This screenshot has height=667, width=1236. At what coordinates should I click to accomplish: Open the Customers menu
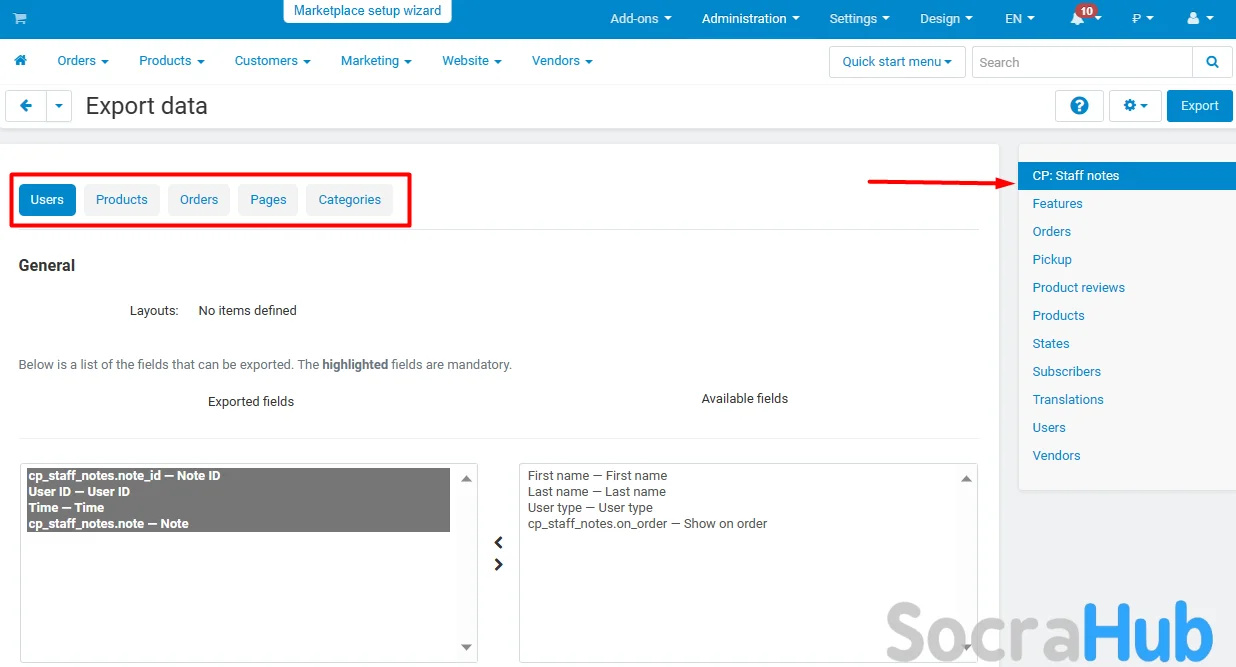[273, 61]
